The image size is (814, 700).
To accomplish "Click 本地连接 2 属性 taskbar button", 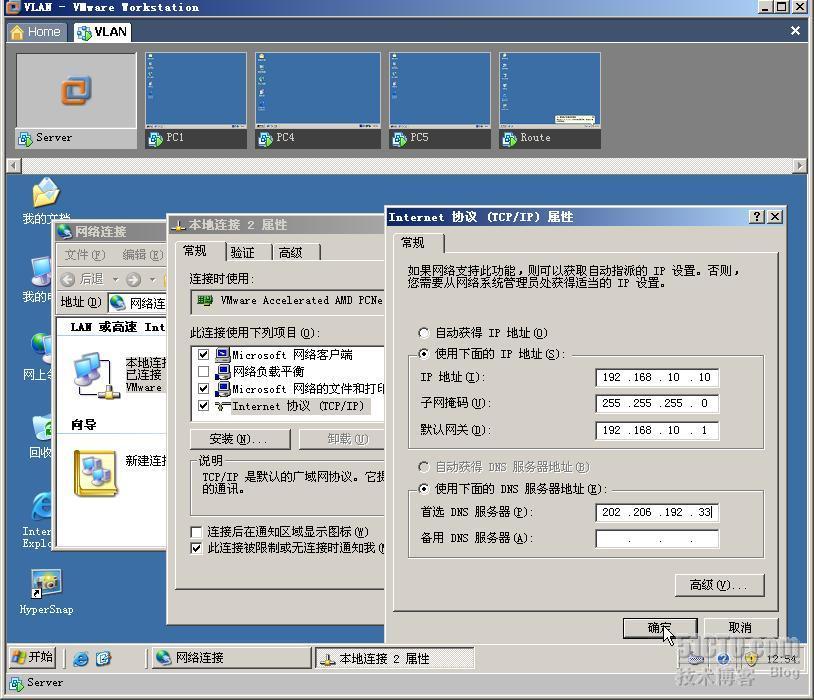I will [395, 658].
